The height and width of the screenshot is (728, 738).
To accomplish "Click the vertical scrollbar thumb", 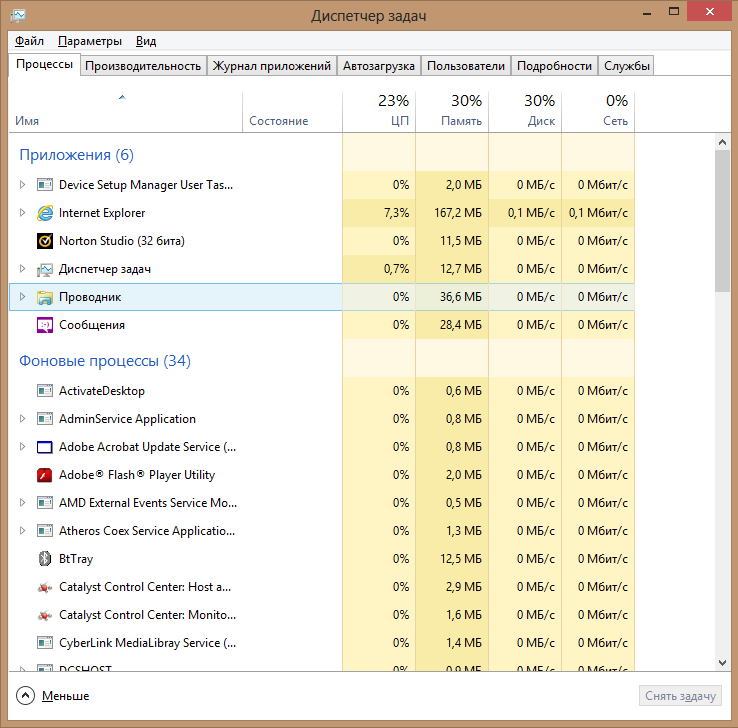I will (x=722, y=221).
